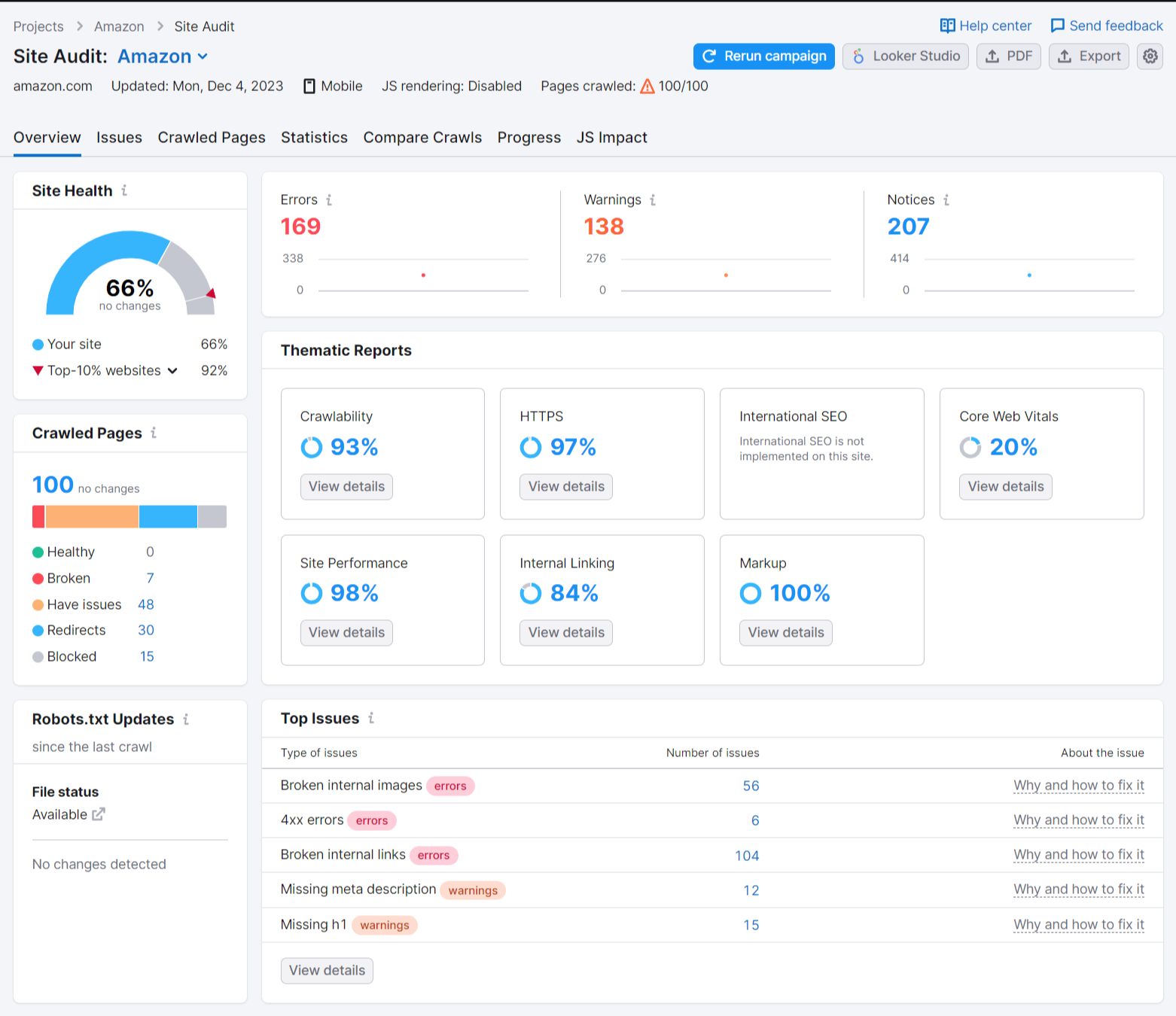The image size is (1176, 1016).
Task: Click the Top Issues info icon
Action: pos(371,718)
